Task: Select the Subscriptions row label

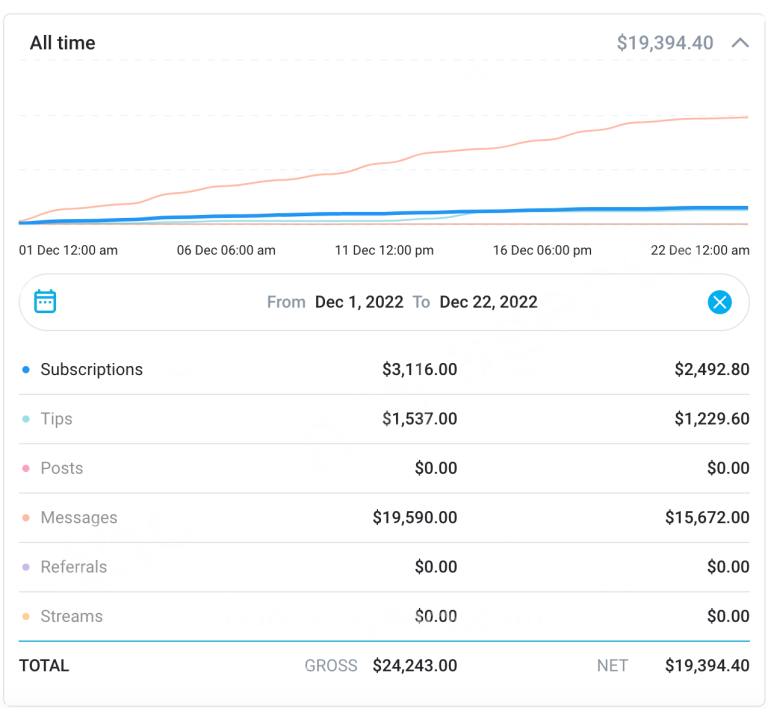Action: (x=91, y=370)
